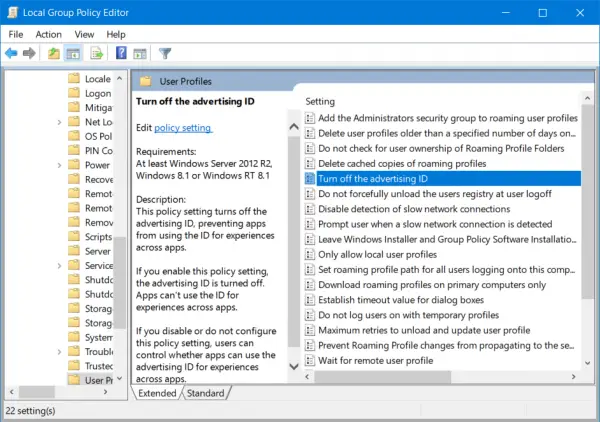Viewport: 600px width, 422px height.
Task: Select Leave Windows Installer and Group Policy setting
Action: pos(442,239)
